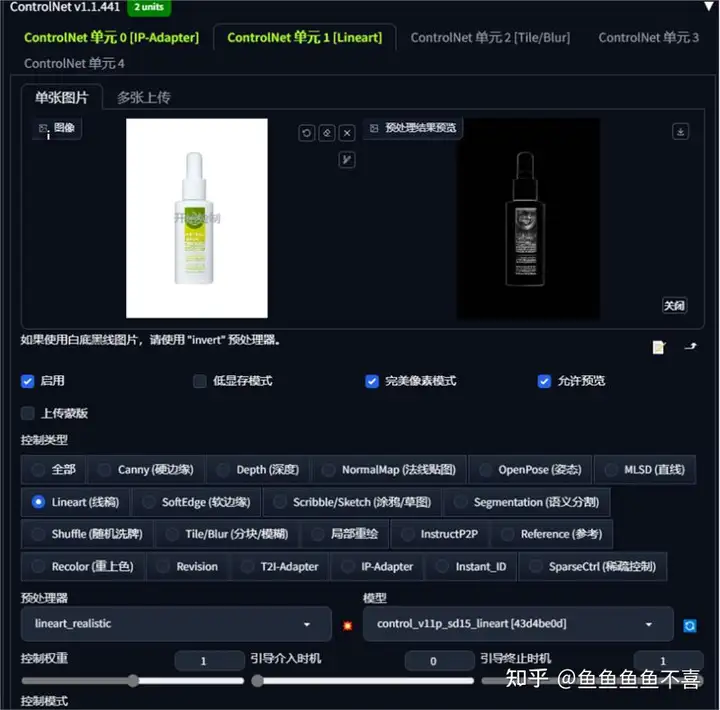This screenshot has width=720, height=710.
Task: Uncheck the 启用 checkbox
Action: (x=28, y=381)
